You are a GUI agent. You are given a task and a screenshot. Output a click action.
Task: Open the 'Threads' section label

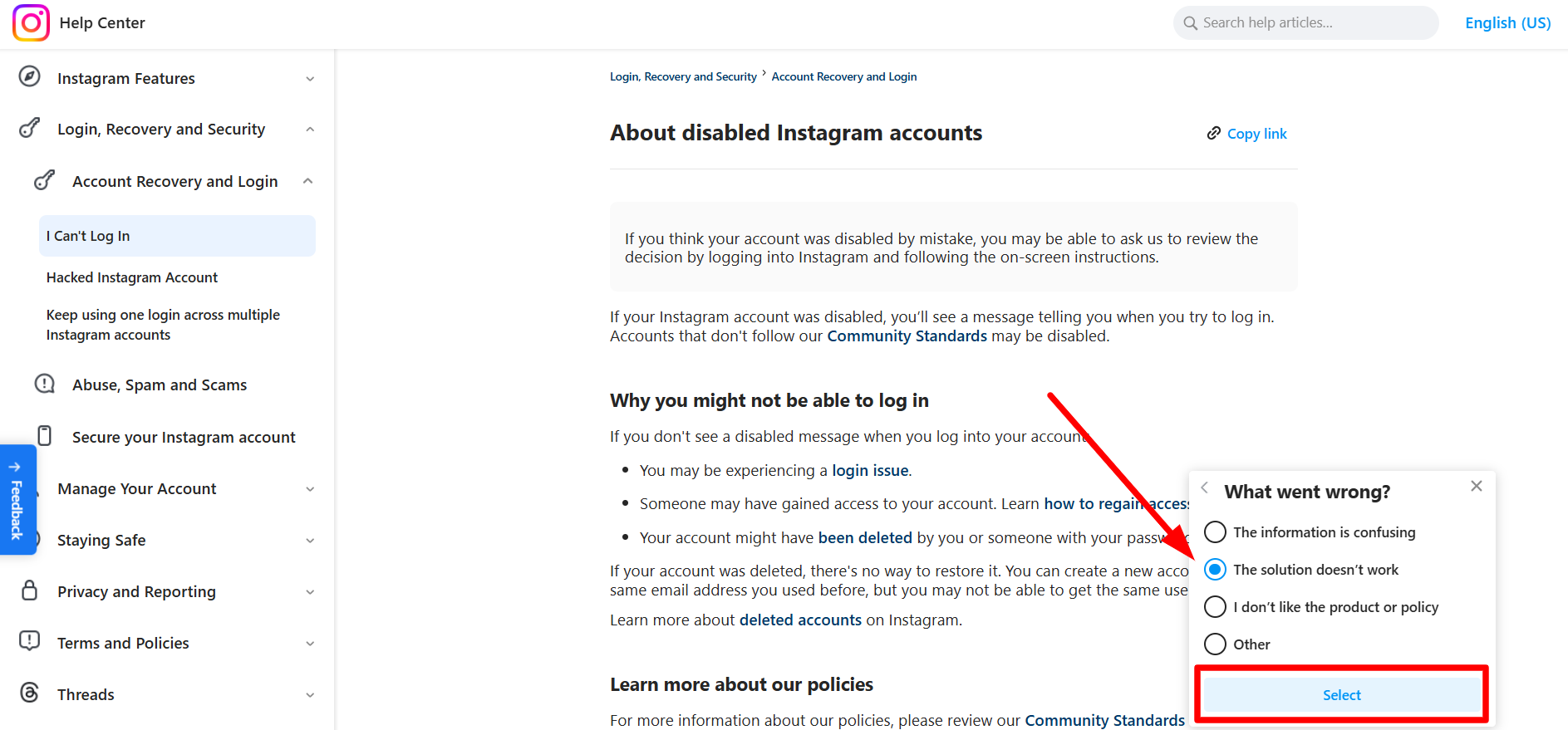(x=86, y=695)
